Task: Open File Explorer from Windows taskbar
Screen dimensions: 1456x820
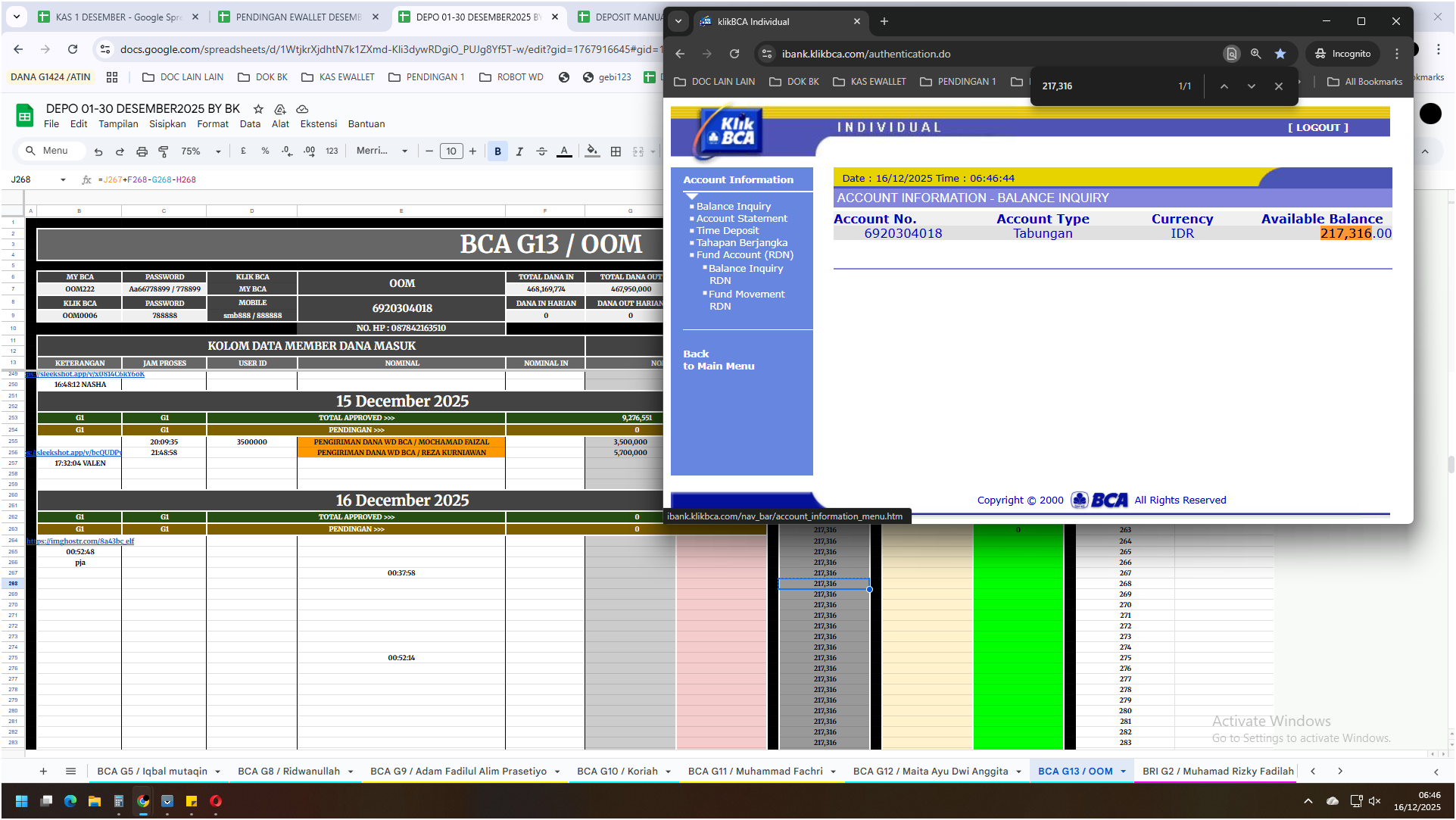Action: (95, 801)
